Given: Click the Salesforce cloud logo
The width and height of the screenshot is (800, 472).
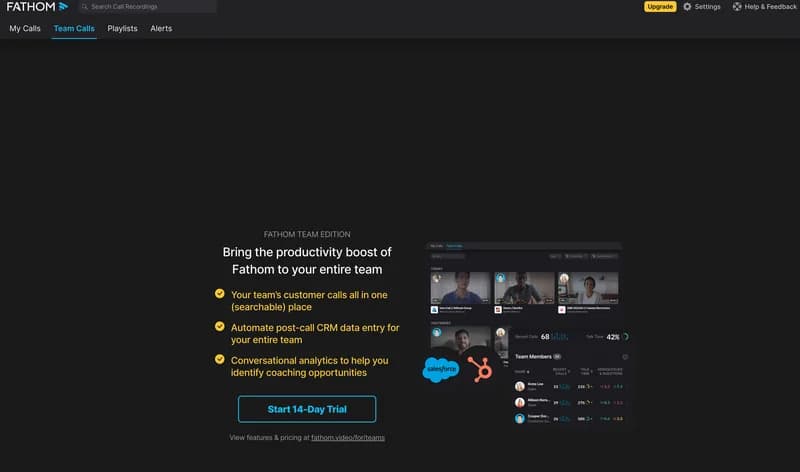Looking at the screenshot, I should coord(441,369).
